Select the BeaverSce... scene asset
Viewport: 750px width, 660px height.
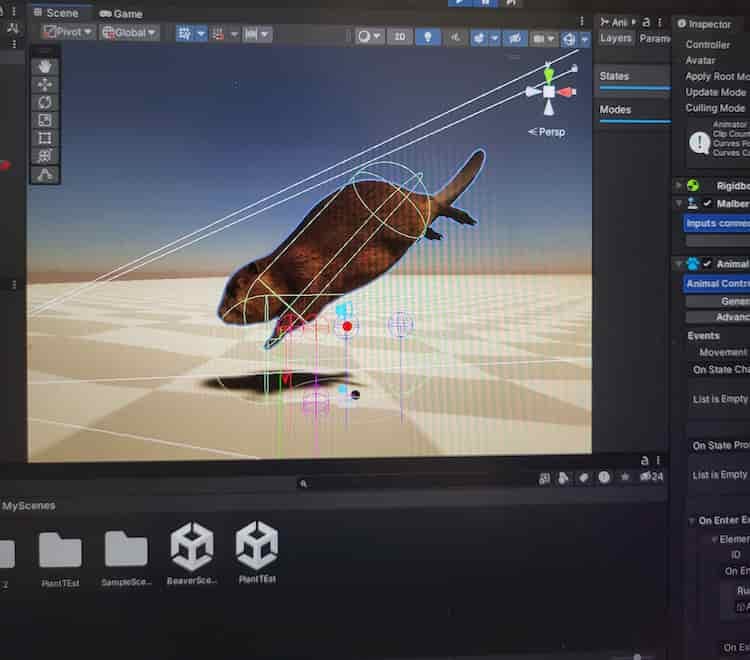click(x=192, y=553)
